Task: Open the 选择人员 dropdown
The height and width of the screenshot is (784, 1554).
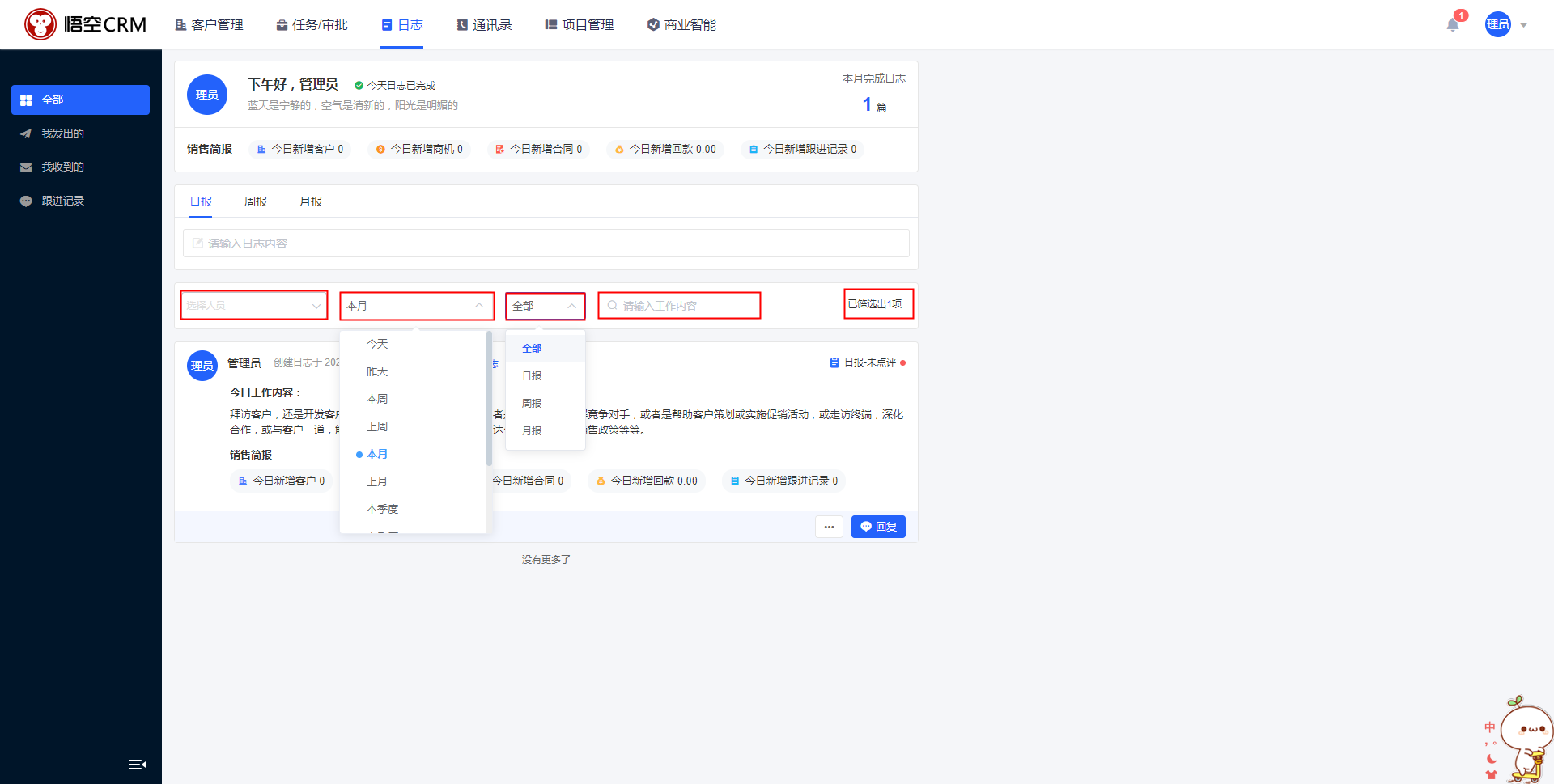Action: 254,305
